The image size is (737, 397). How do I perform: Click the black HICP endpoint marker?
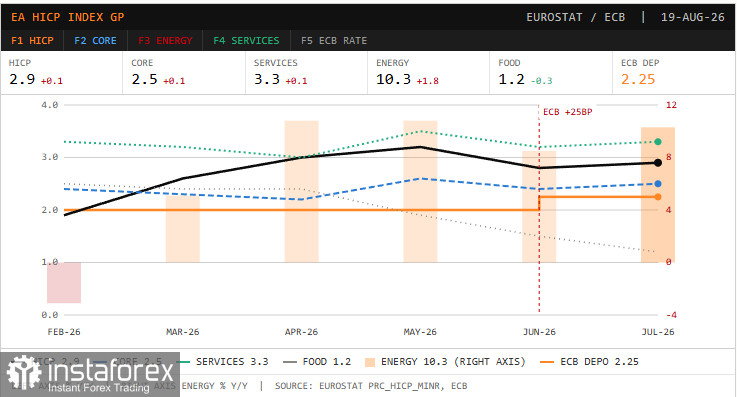point(658,163)
